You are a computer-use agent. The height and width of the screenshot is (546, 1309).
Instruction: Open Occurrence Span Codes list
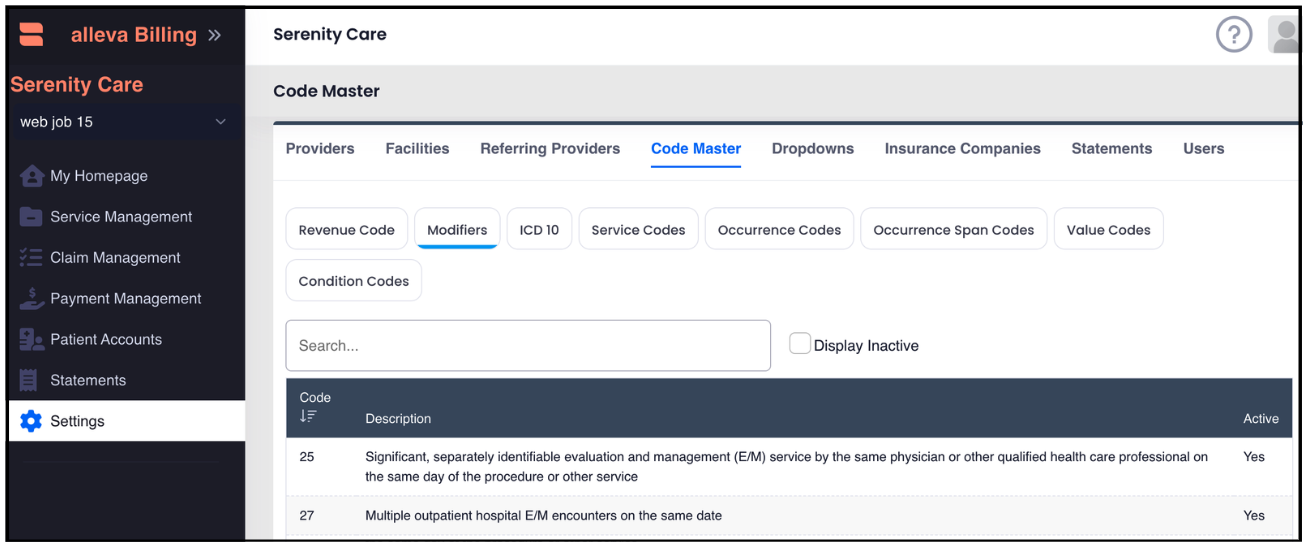[x=953, y=230]
